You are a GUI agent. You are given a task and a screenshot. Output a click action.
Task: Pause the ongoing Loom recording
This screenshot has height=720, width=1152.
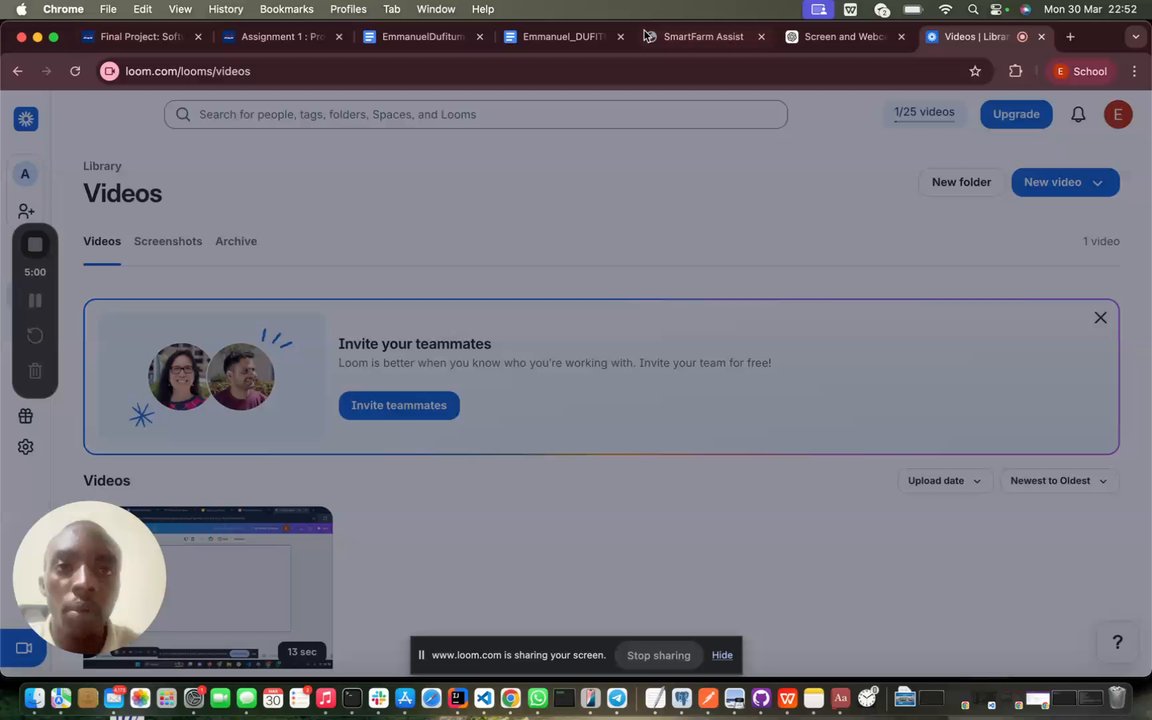pos(35,300)
